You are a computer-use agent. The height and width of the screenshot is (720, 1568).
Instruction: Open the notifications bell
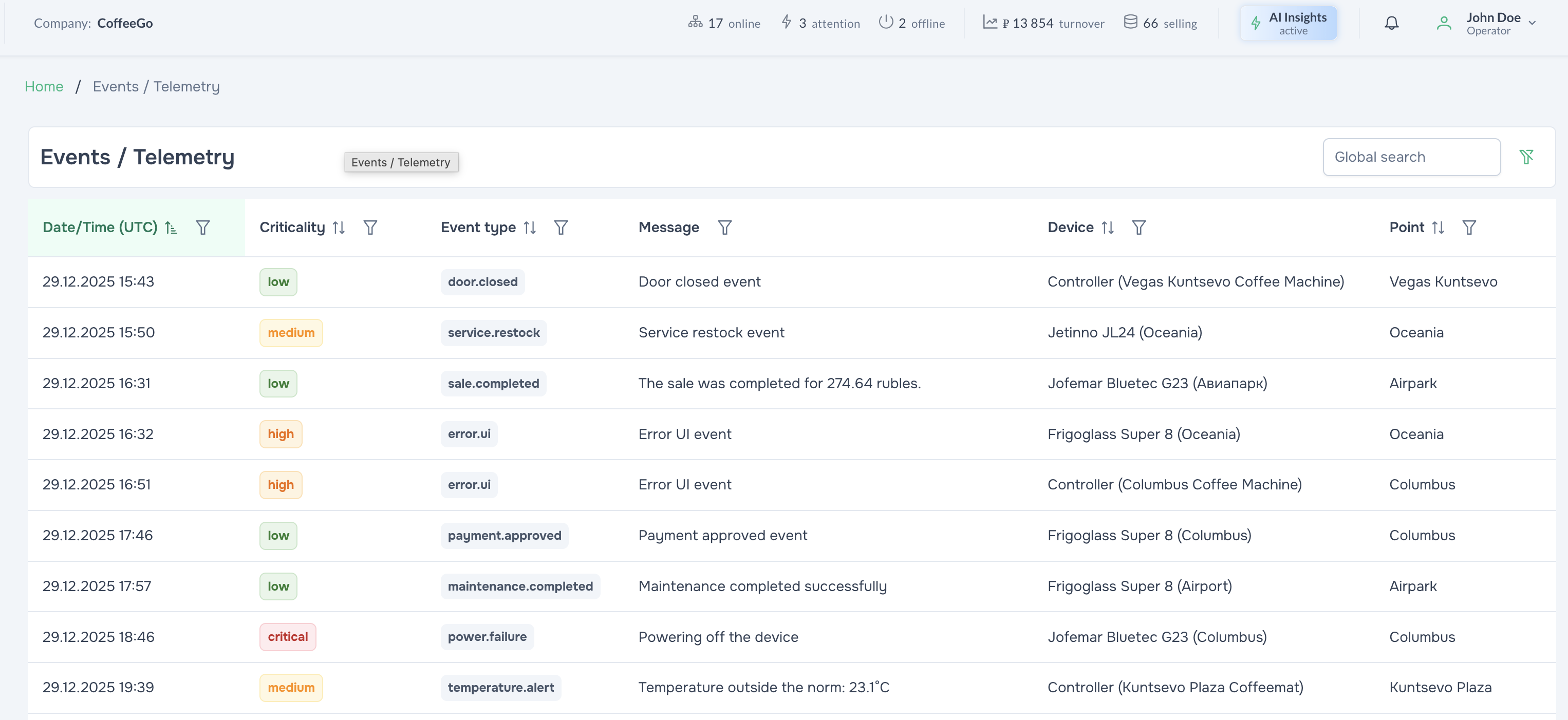(x=1391, y=23)
